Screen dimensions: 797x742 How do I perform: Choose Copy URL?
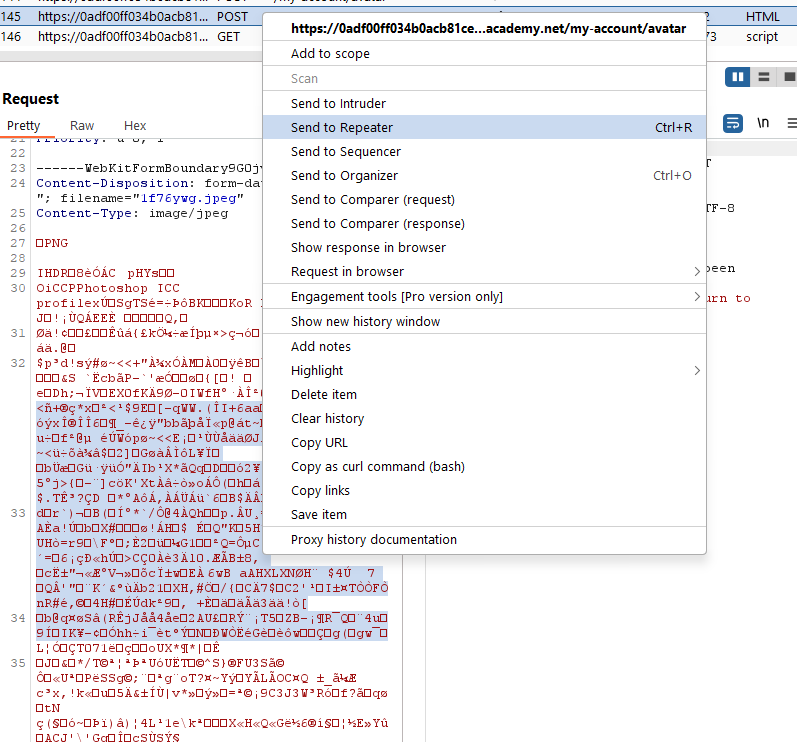484,442
